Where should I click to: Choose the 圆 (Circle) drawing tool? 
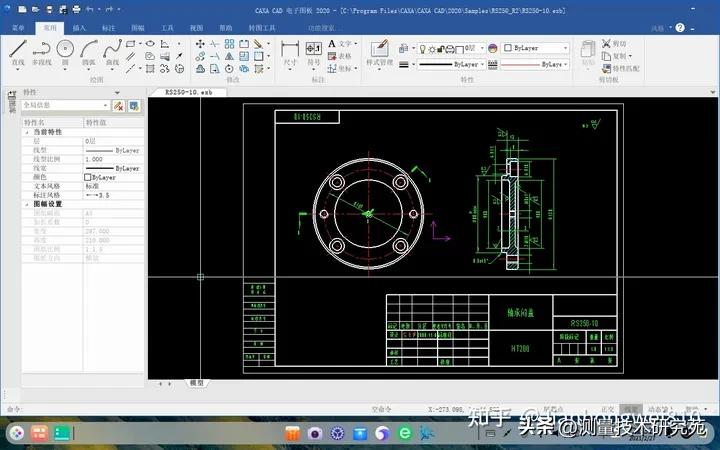coord(65,51)
